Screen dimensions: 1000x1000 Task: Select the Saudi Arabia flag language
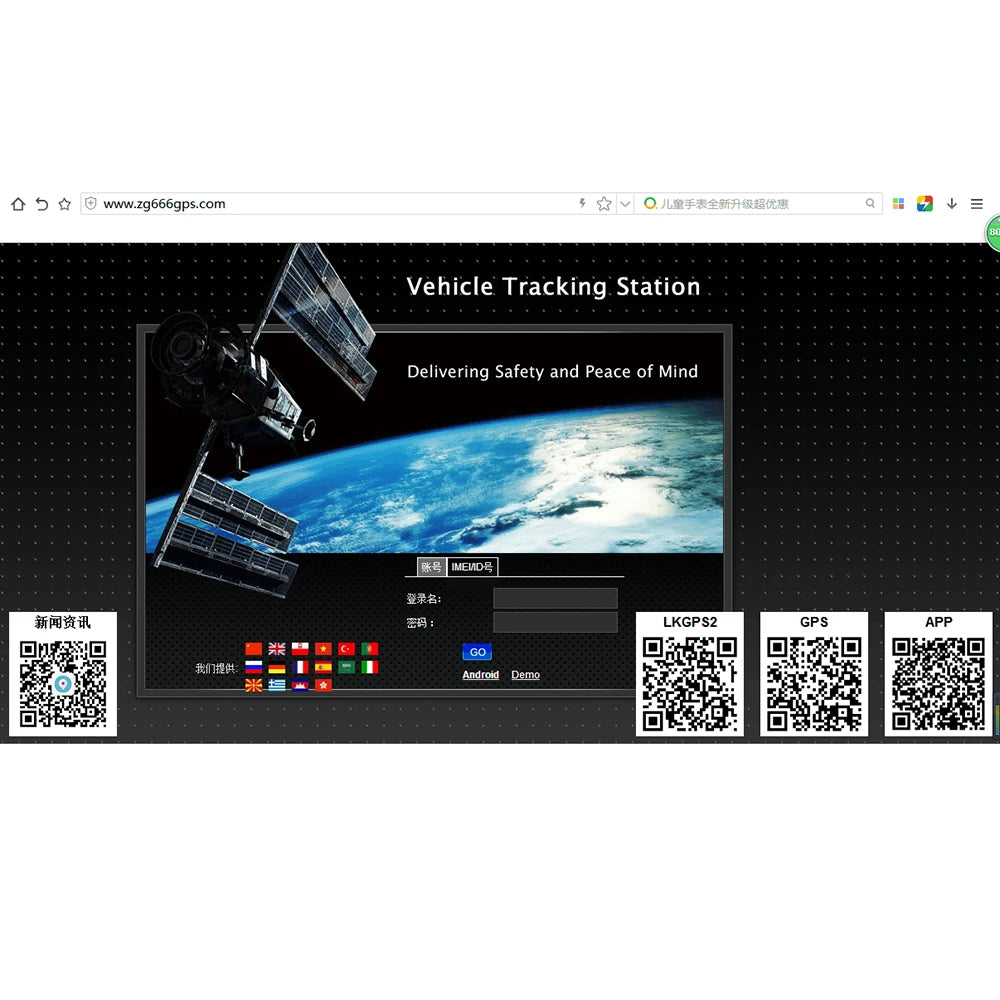coord(346,668)
